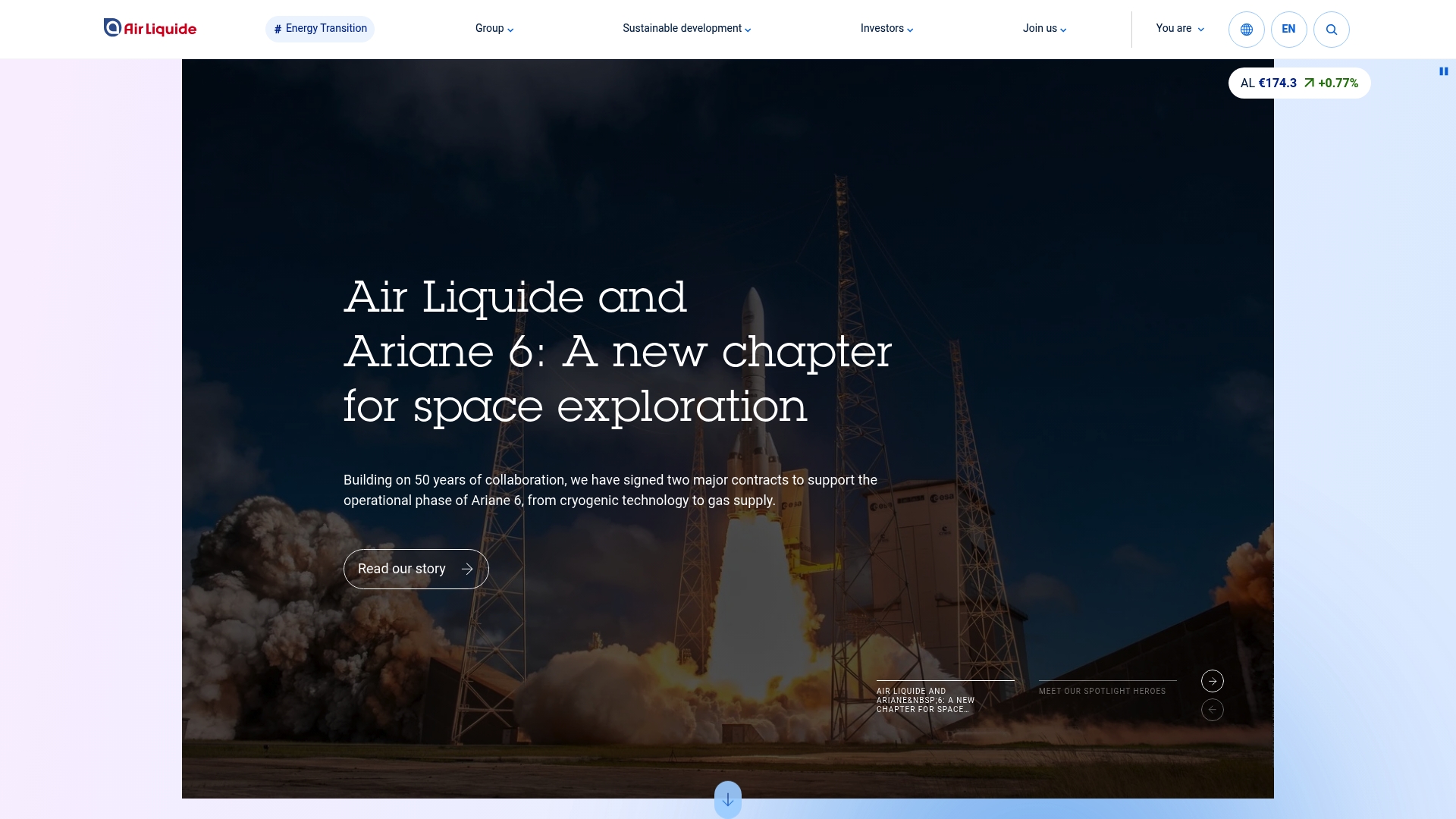
Task: Open the globe country selector icon
Action: tap(1246, 30)
